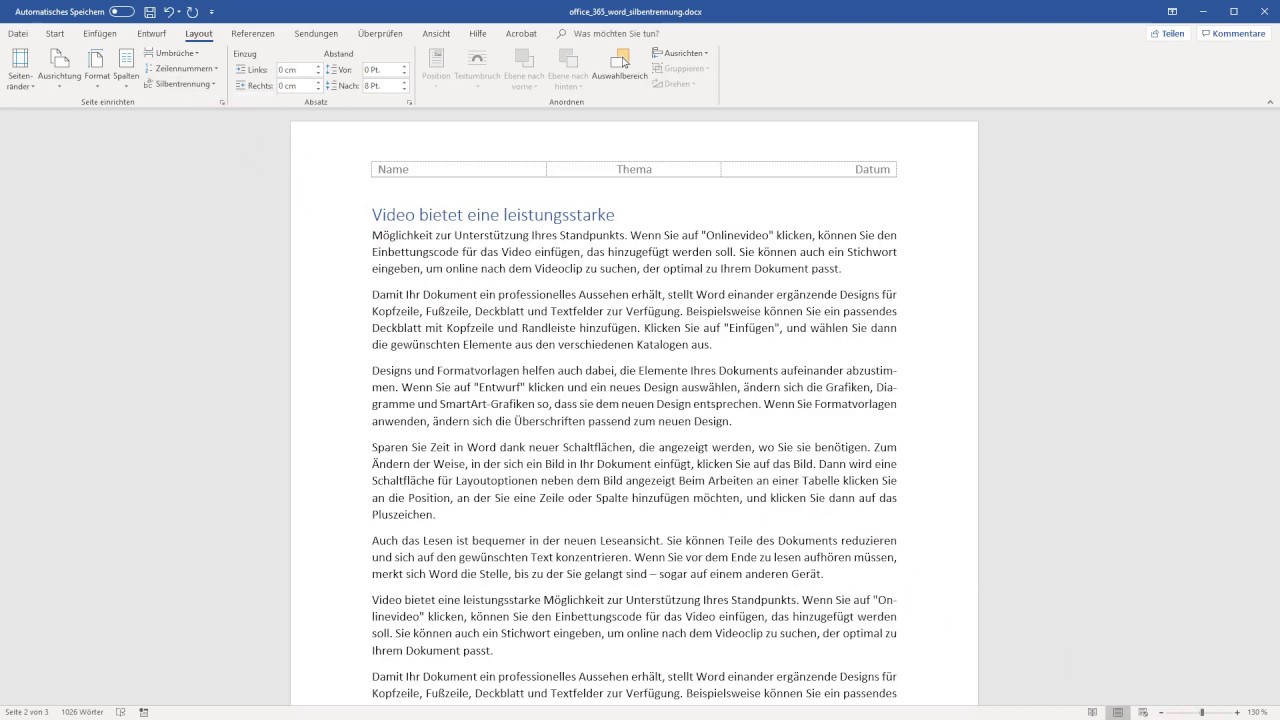
Task: Open the Ausrichtung orientation menu
Action: pos(60,69)
